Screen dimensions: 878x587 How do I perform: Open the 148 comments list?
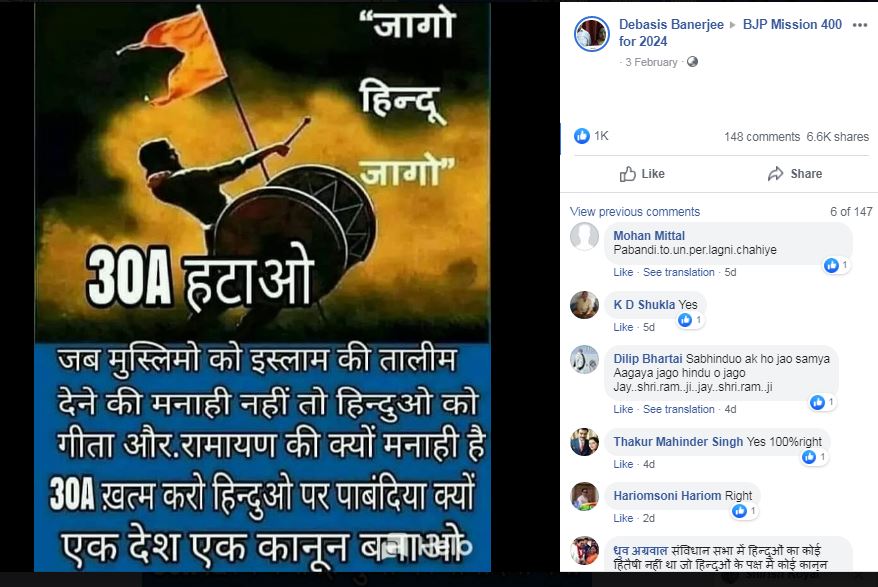coord(762,137)
